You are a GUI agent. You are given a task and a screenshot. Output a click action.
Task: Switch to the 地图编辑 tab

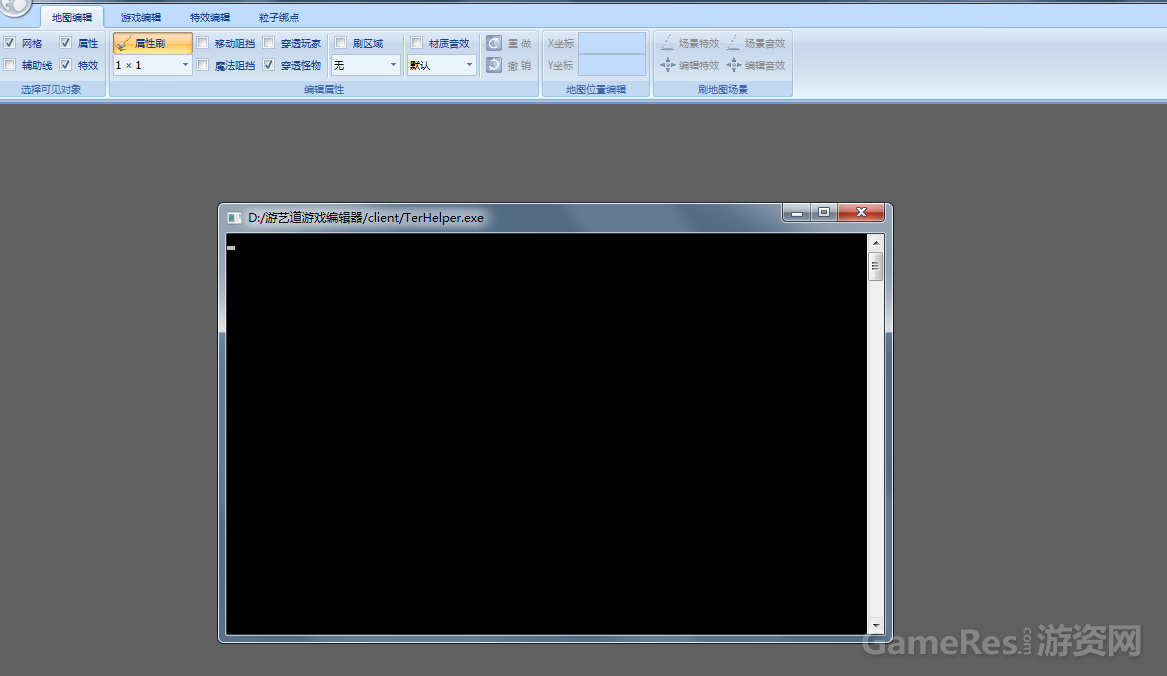(x=72, y=17)
